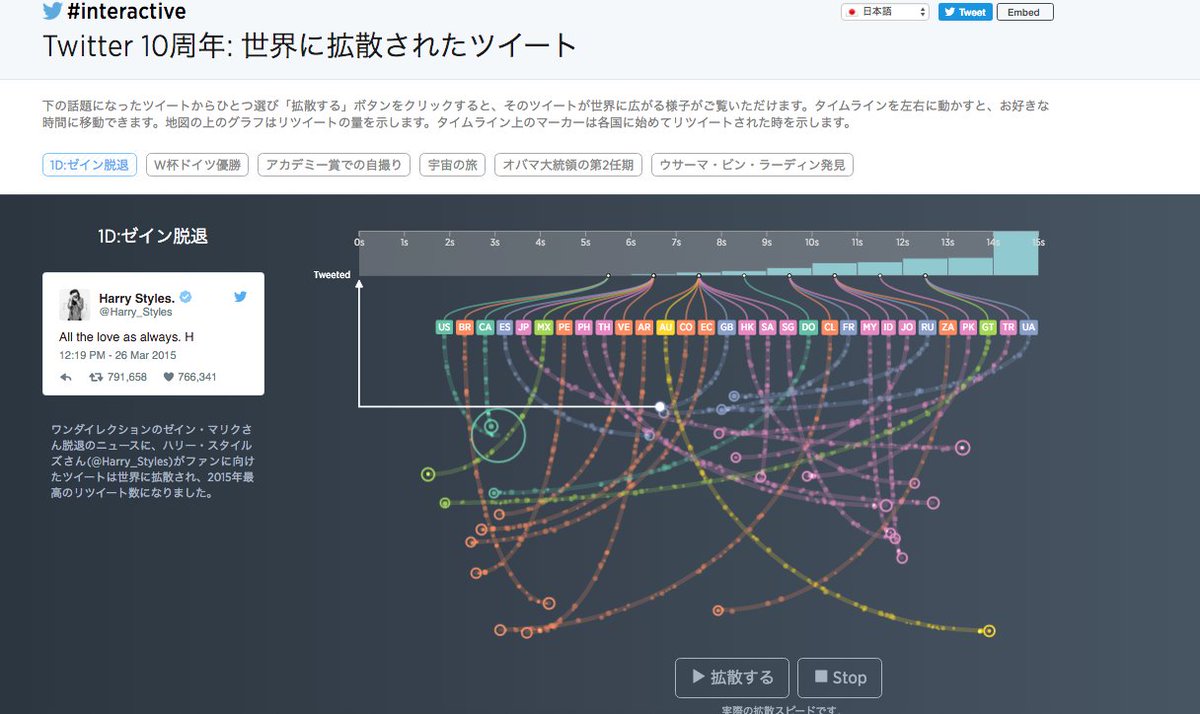The image size is (1200, 714).
Task: Select the オバマ大統領の第2任期 tab
Action: coord(568,165)
